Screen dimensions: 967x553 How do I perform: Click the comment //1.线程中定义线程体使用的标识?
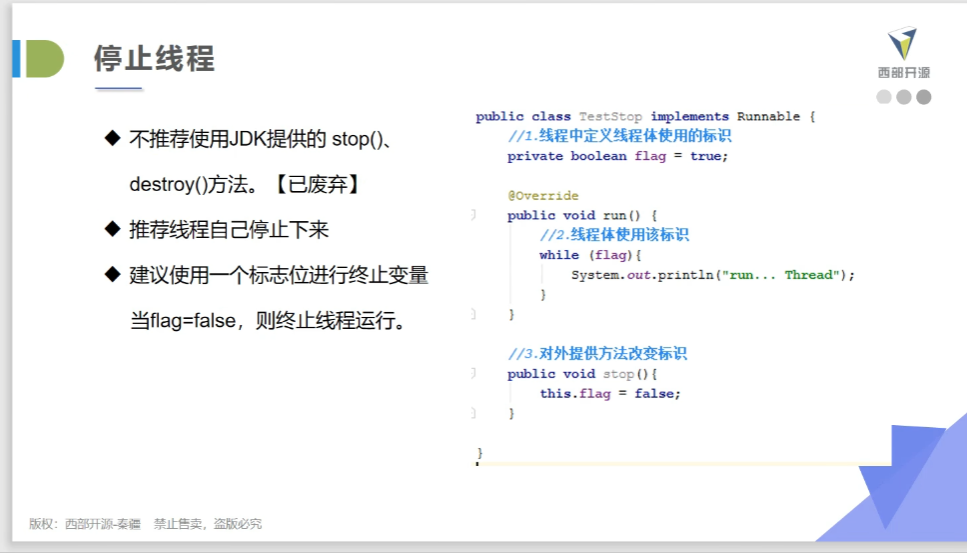619,136
